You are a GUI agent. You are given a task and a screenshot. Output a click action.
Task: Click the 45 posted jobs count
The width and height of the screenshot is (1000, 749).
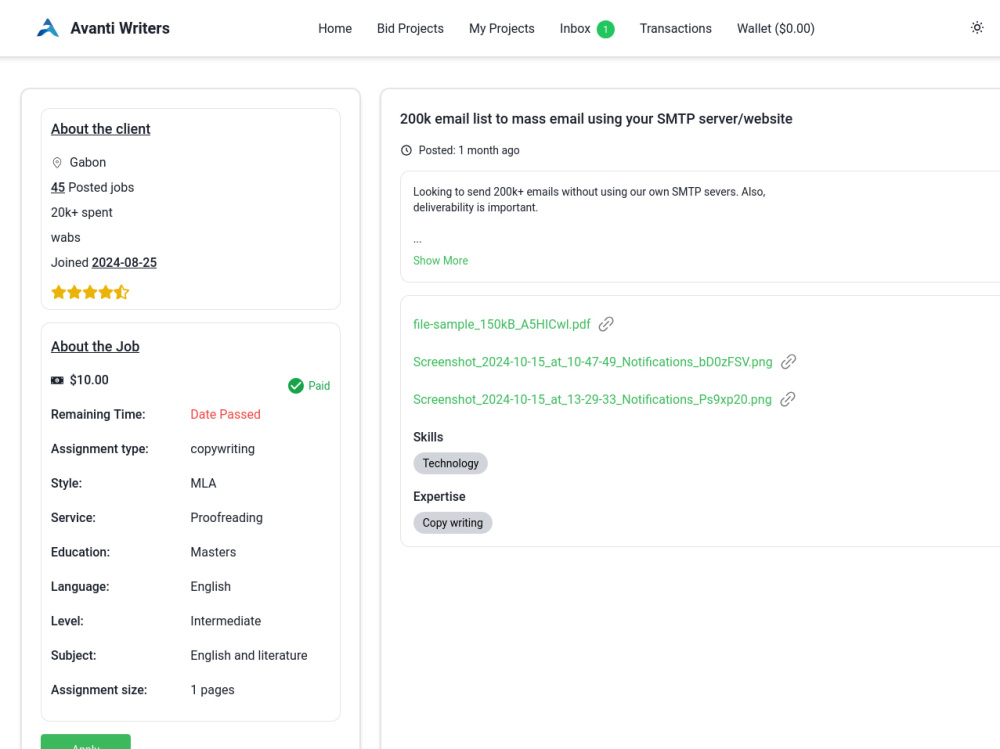point(57,188)
